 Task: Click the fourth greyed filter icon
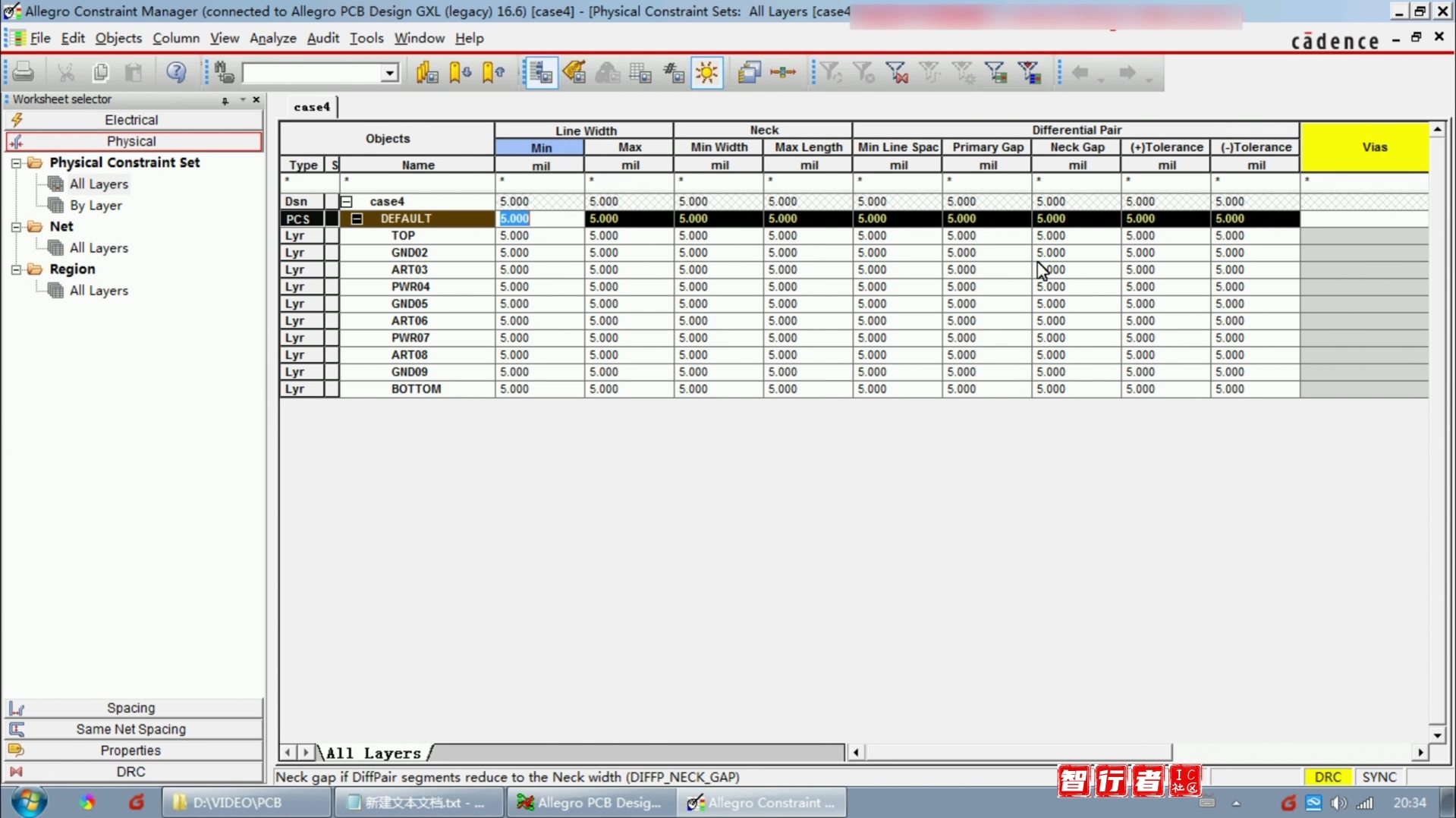tap(930, 72)
